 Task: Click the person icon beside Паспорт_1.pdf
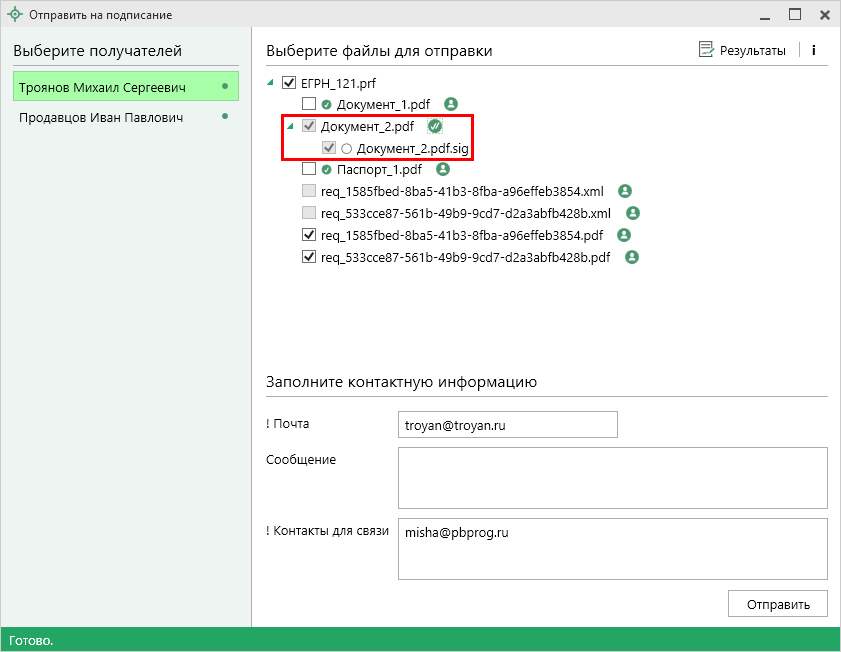pyautogui.click(x=443, y=170)
